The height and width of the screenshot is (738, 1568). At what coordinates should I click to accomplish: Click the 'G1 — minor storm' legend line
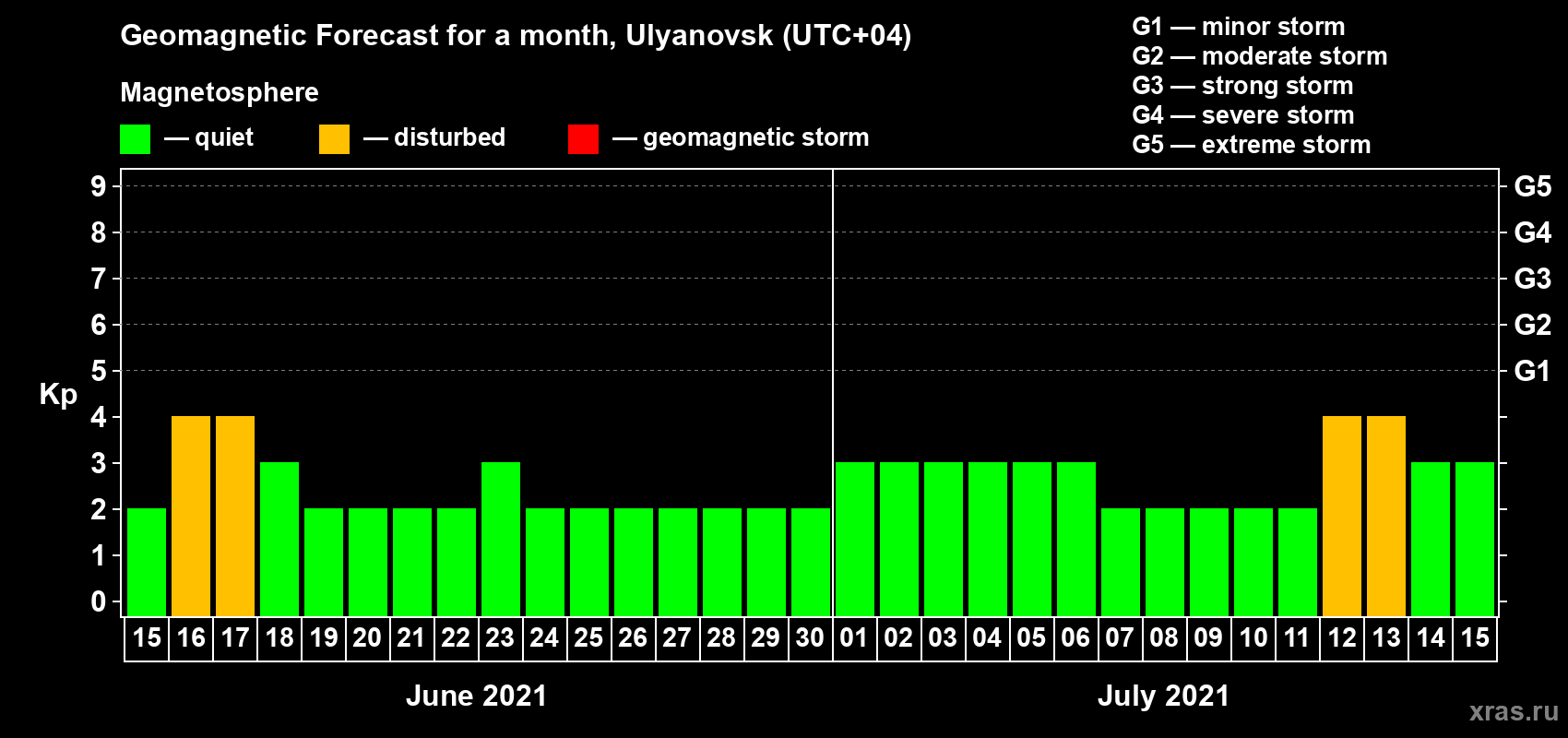[x=1238, y=27]
